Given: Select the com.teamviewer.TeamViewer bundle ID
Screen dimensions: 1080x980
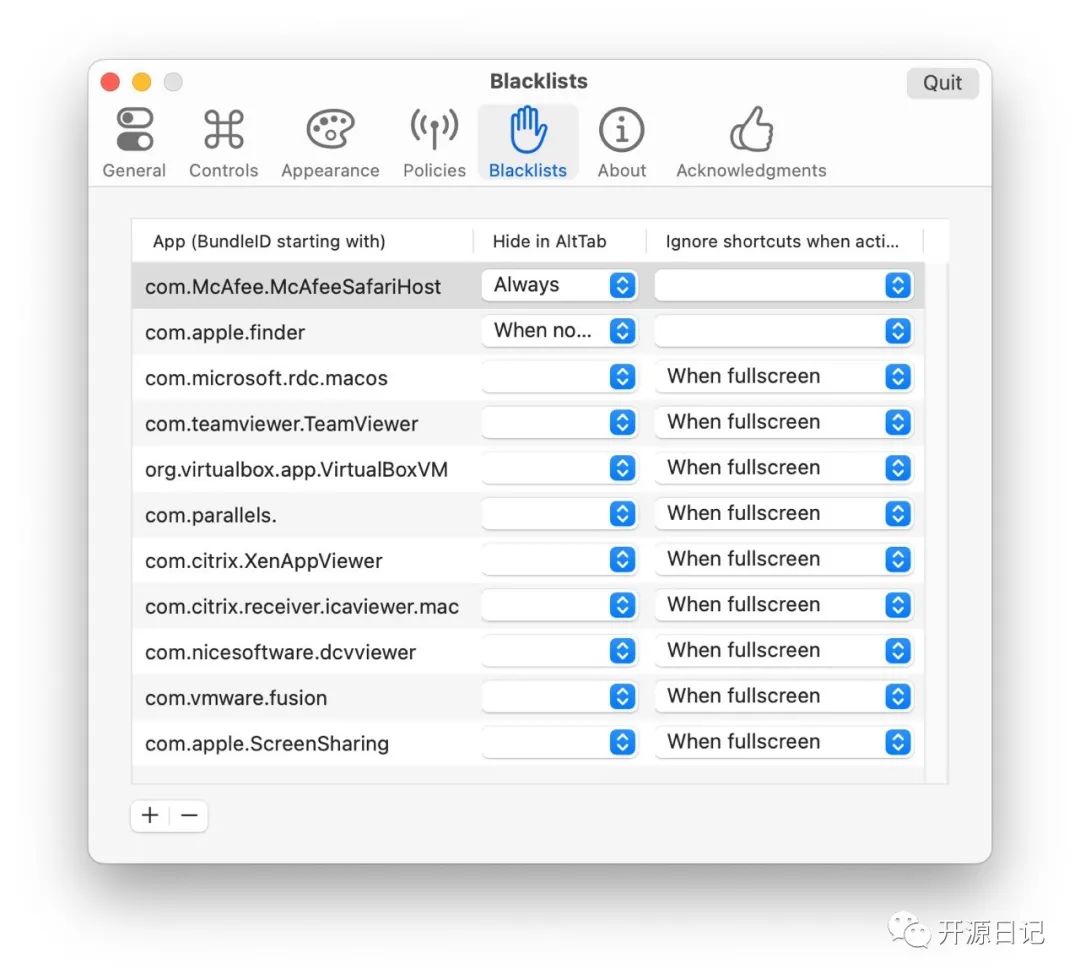Looking at the screenshot, I should tap(281, 424).
